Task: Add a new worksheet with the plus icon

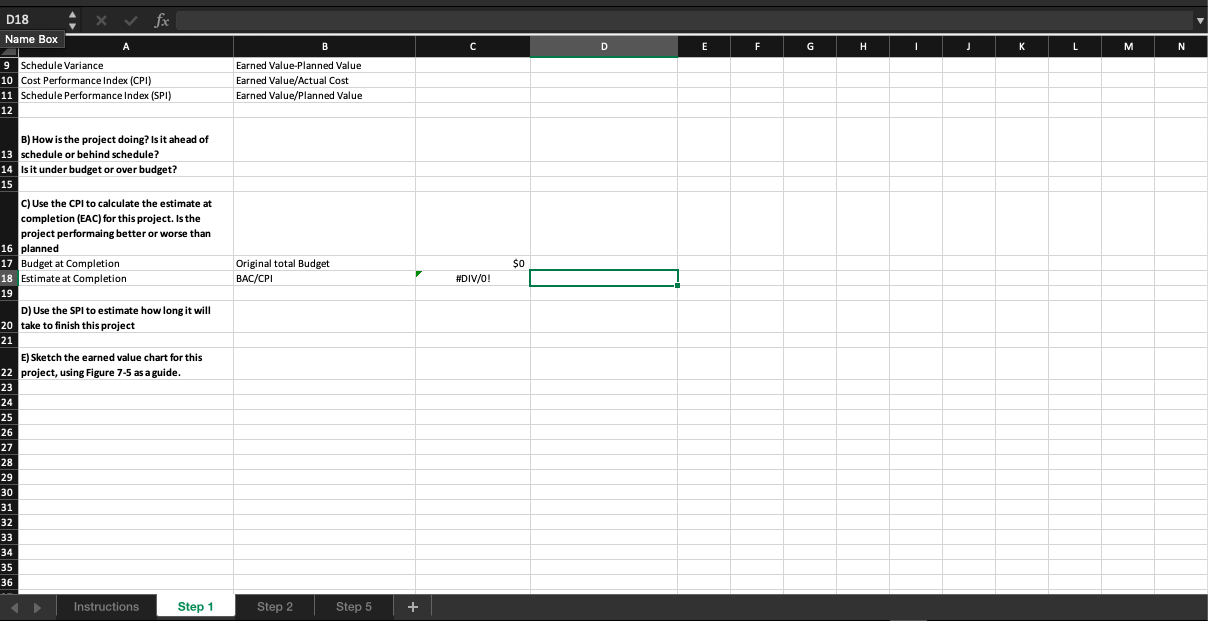Action: 412,606
